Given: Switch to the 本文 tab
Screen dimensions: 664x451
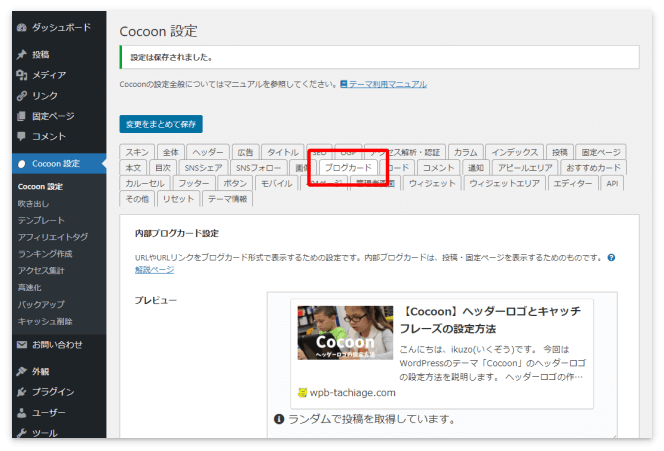Looking at the screenshot, I should pyautogui.click(x=133, y=168).
